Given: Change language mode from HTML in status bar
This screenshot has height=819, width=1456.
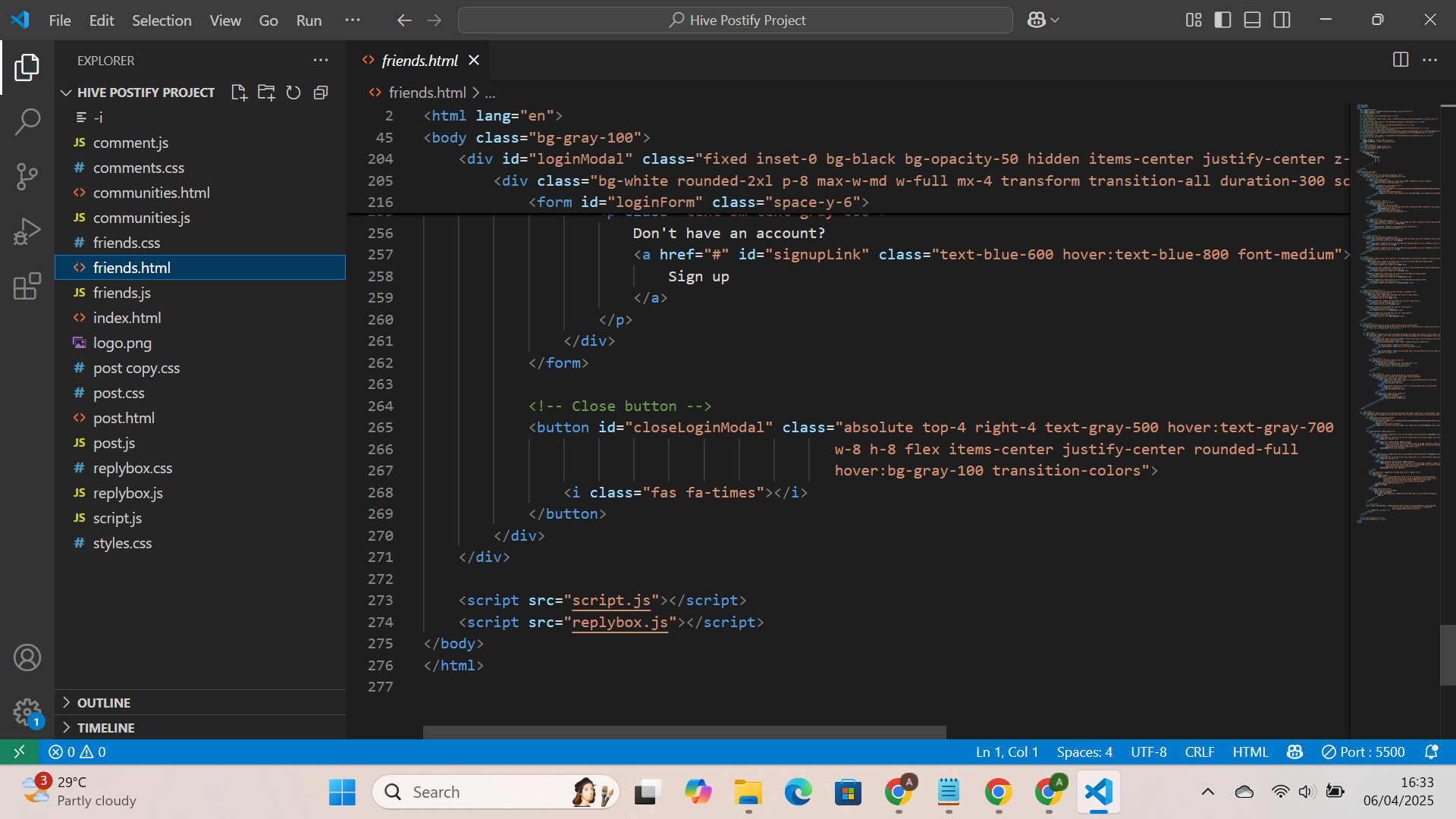Looking at the screenshot, I should 1250,752.
